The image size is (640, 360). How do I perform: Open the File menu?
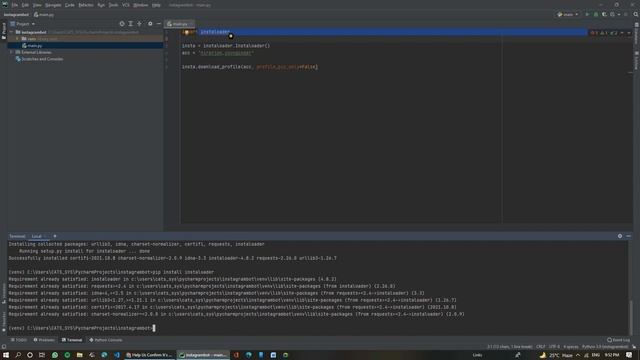point(15,5)
